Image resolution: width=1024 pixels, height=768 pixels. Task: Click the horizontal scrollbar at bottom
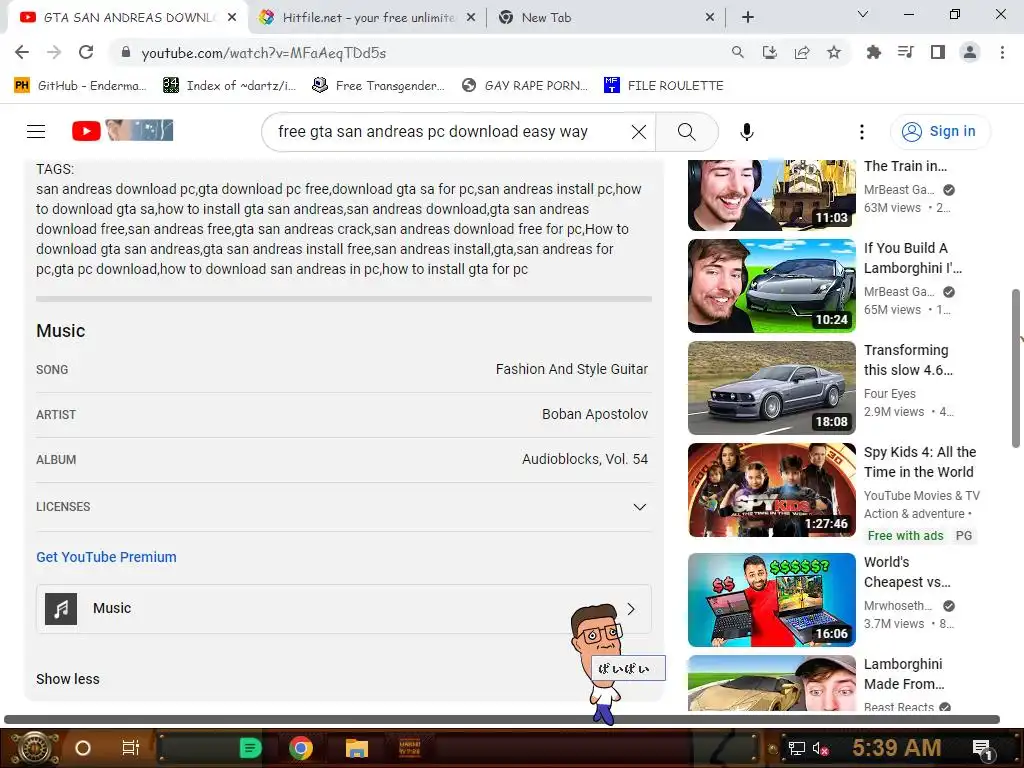click(x=502, y=719)
